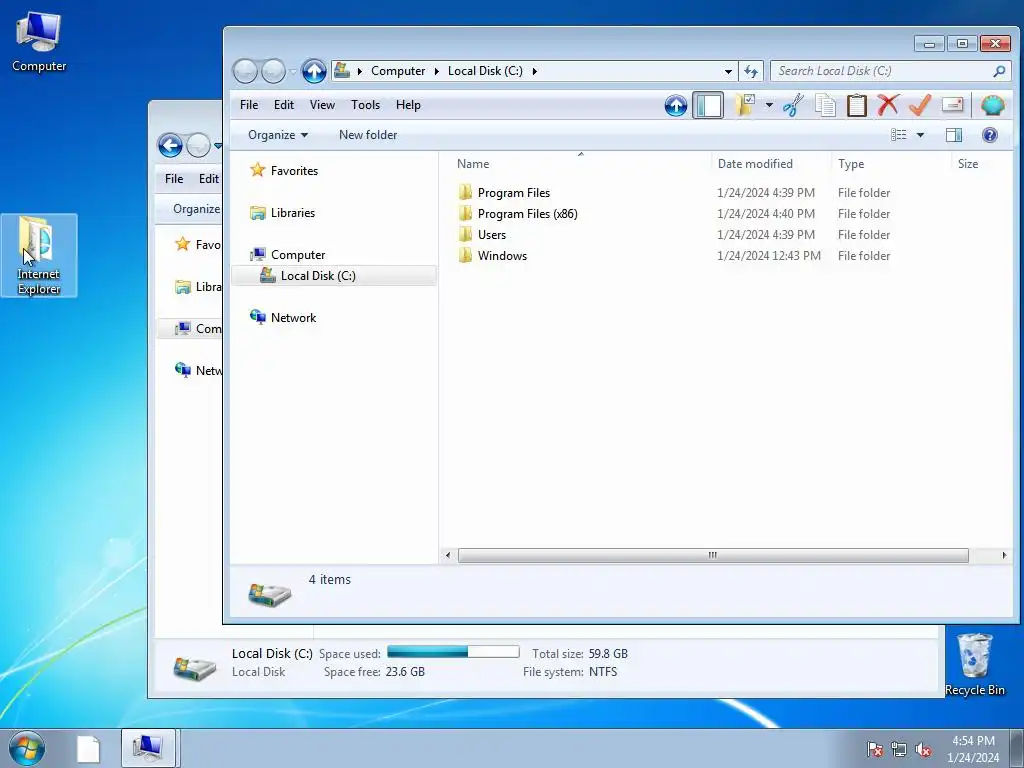The height and width of the screenshot is (768, 1024).
Task: Toggle the preview pane button
Action: [x=954, y=135]
